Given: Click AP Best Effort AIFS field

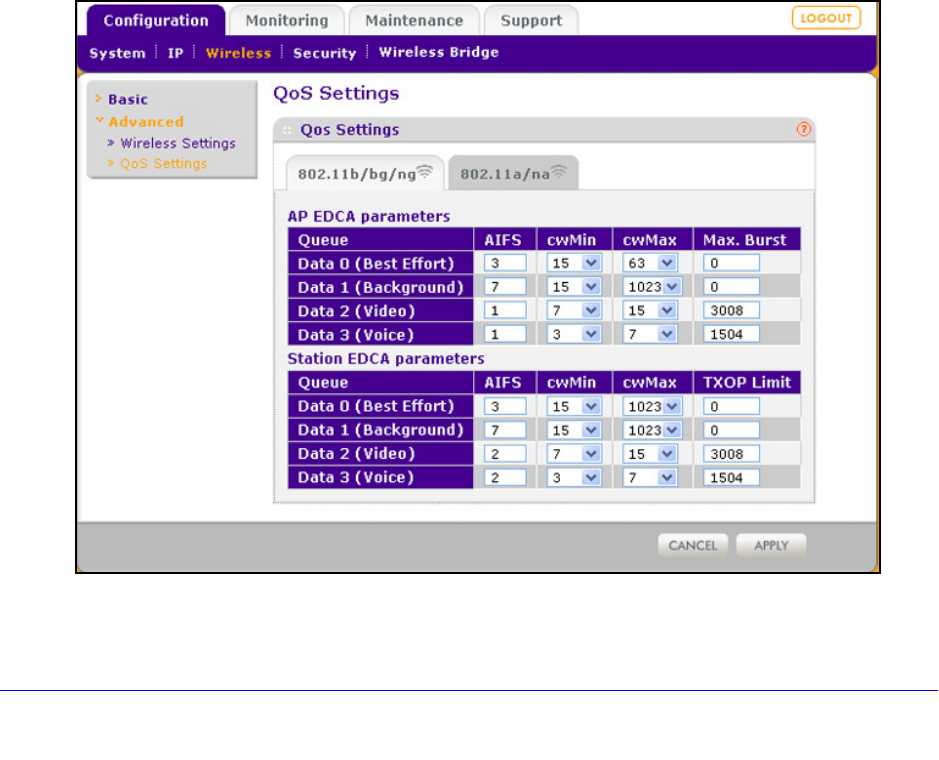Looking at the screenshot, I should 505,263.
